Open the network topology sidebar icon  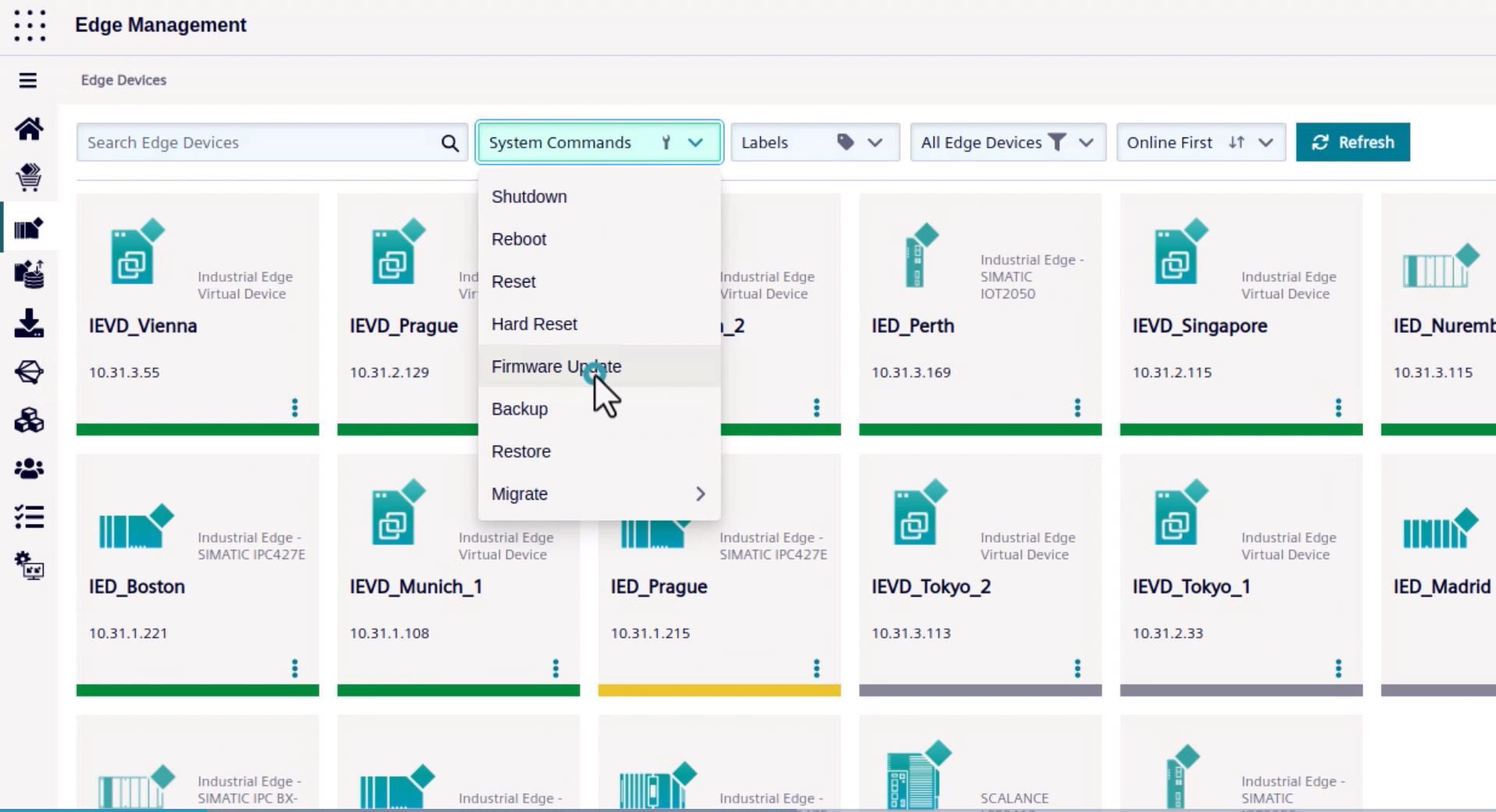(29, 372)
